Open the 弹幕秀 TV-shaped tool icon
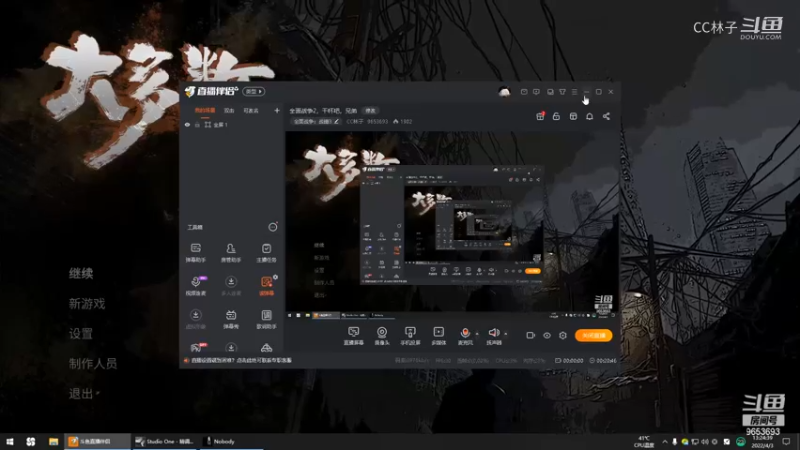The image size is (800, 450). (x=231, y=319)
